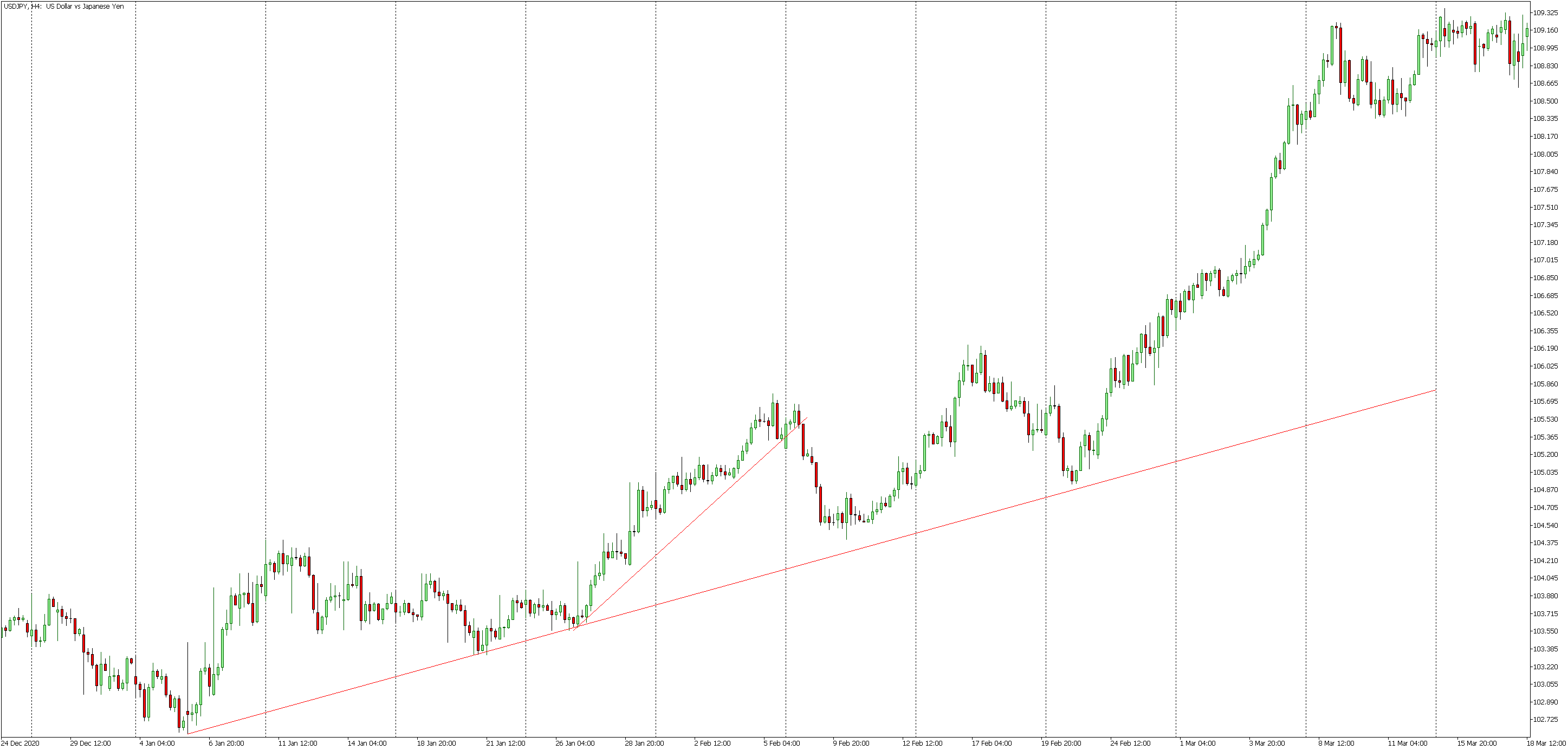Image resolution: width=1568 pixels, height=750 pixels.
Task: Click the 108.665 price scale label
Action: pos(1546,83)
